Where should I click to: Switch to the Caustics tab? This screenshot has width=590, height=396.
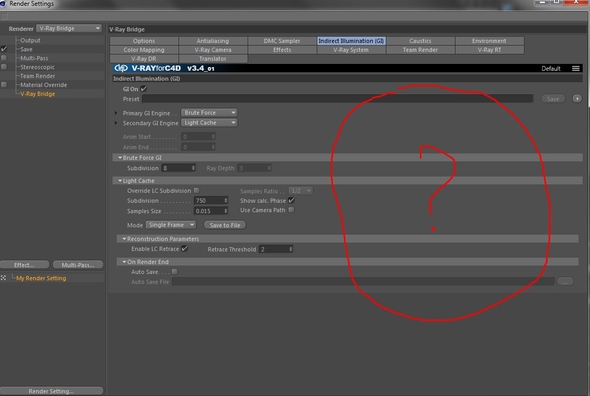tap(420, 41)
